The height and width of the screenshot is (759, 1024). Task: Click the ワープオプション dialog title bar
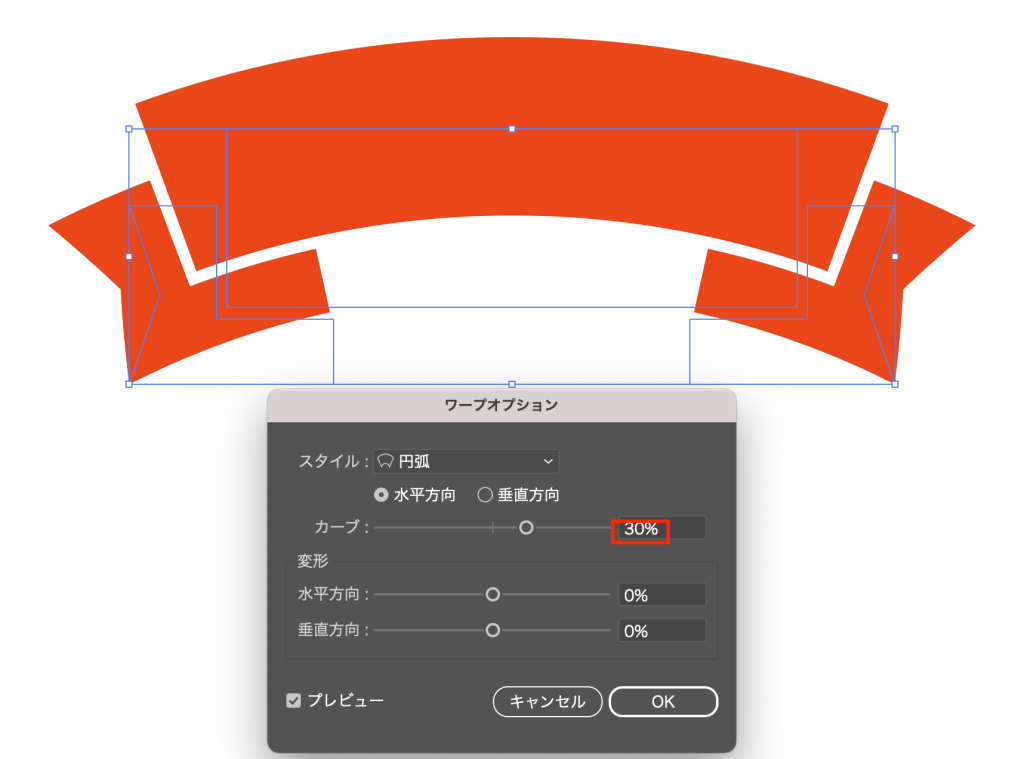tap(501, 405)
